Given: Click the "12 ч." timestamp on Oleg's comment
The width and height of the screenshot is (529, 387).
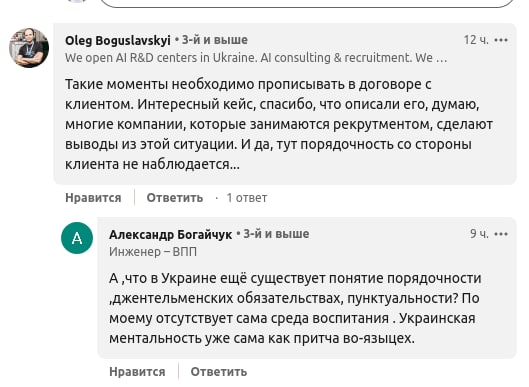Looking at the screenshot, I should click(476, 40).
